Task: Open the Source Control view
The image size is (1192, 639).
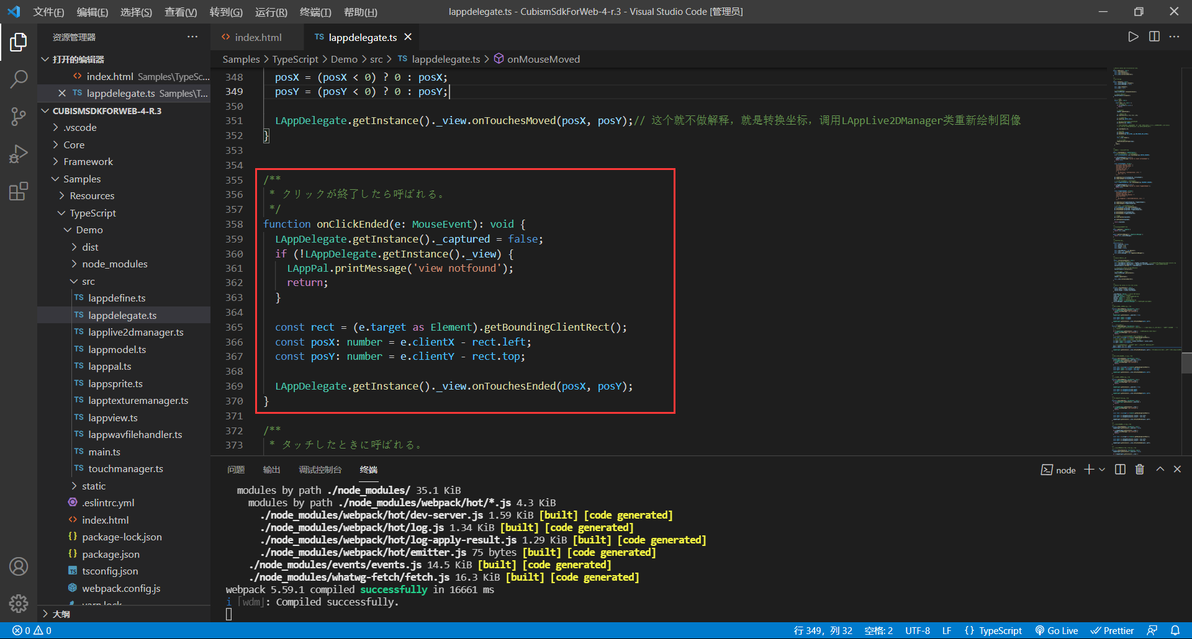Action: pos(18,116)
